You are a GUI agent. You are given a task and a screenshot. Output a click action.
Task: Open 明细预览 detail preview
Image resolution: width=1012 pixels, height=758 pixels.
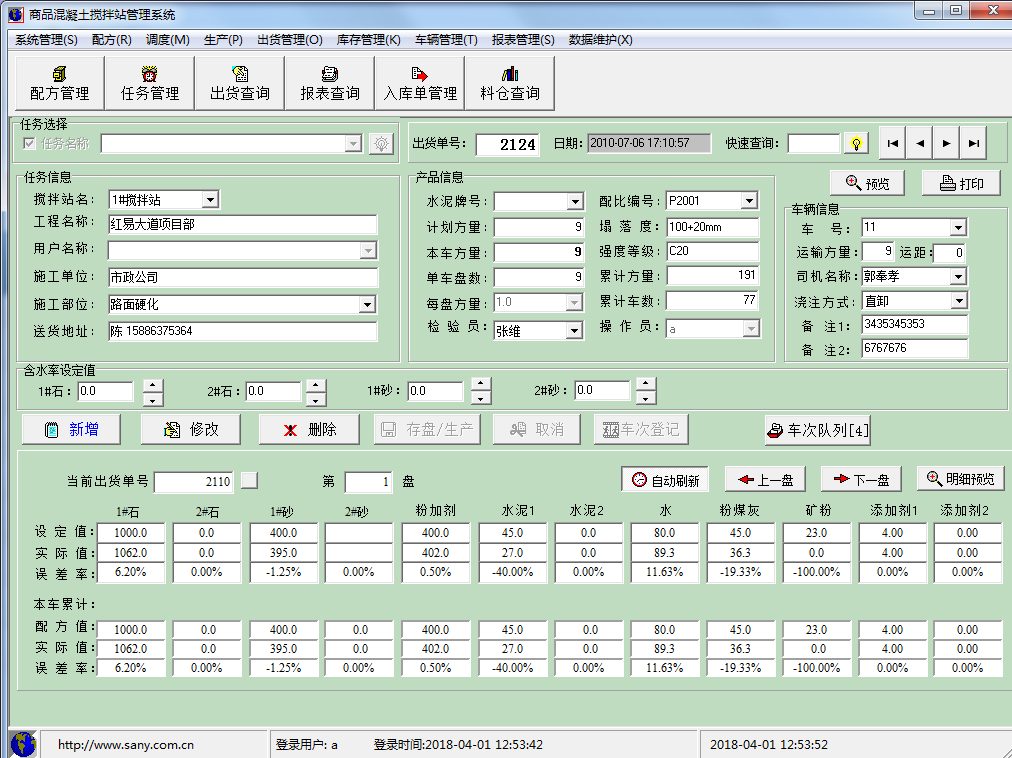pos(960,479)
